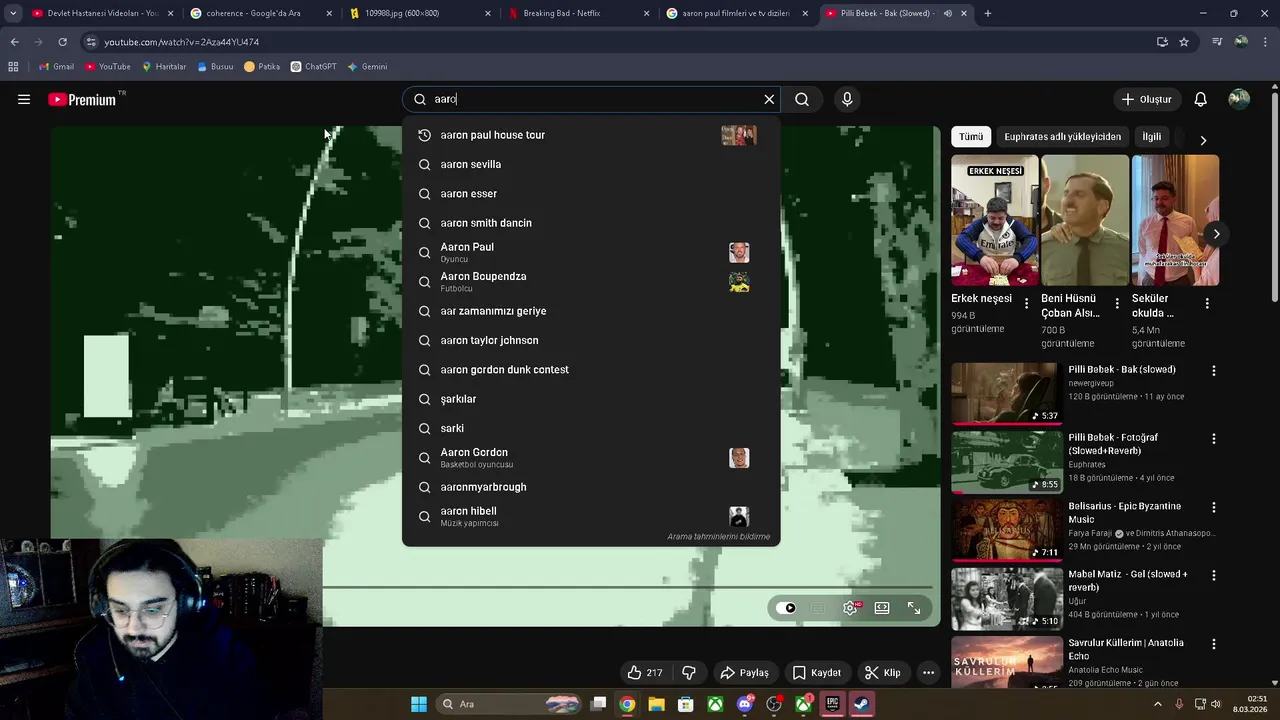Select the Tümü filter chip
Image resolution: width=1280 pixels, height=720 pixels.
point(971,137)
